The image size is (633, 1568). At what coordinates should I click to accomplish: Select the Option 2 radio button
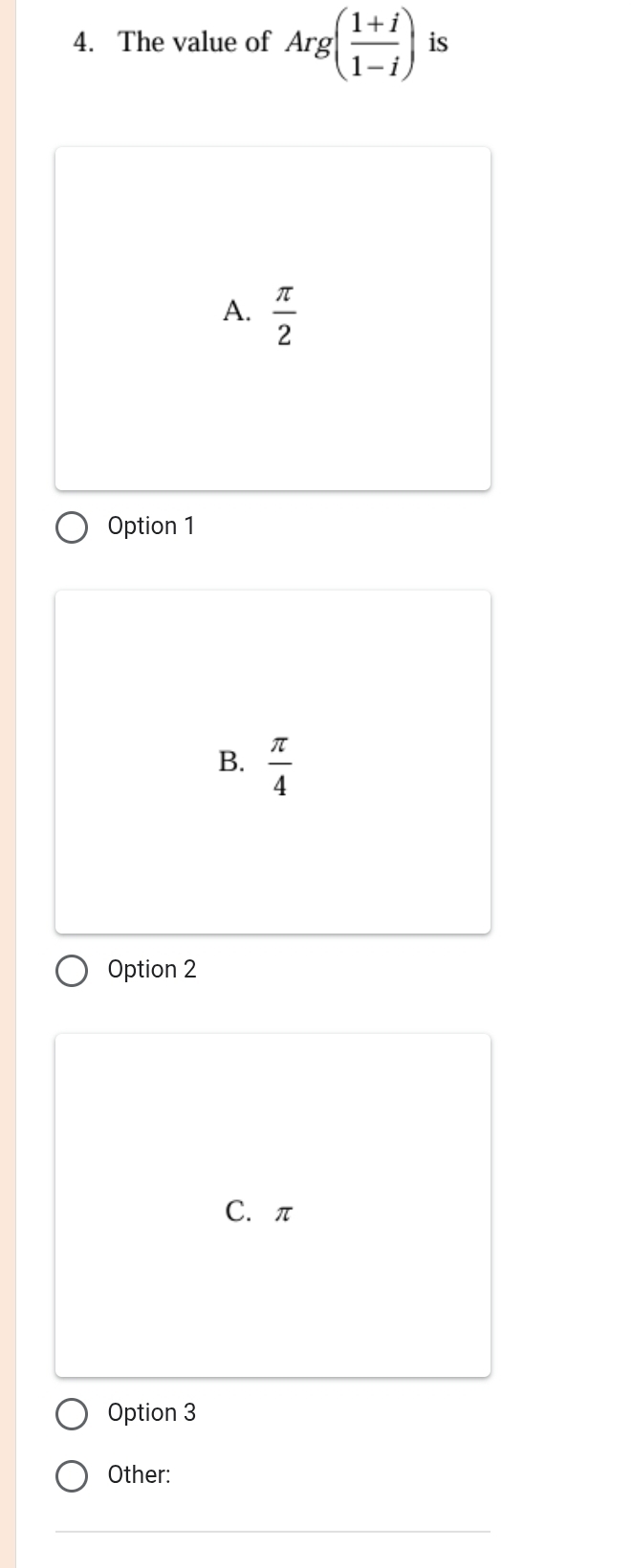72,971
